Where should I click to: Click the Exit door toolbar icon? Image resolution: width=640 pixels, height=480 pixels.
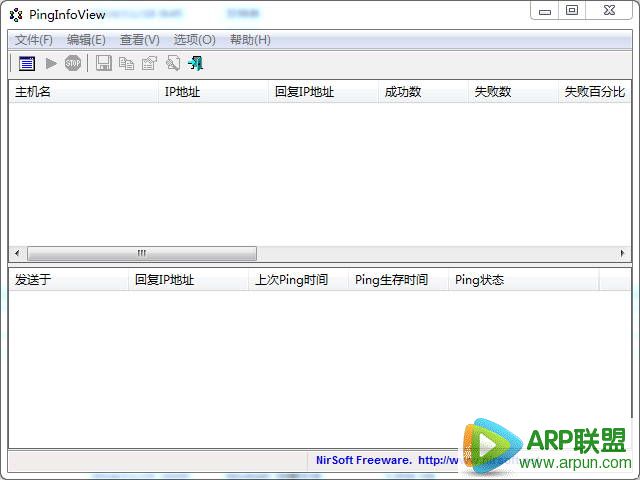(x=196, y=63)
